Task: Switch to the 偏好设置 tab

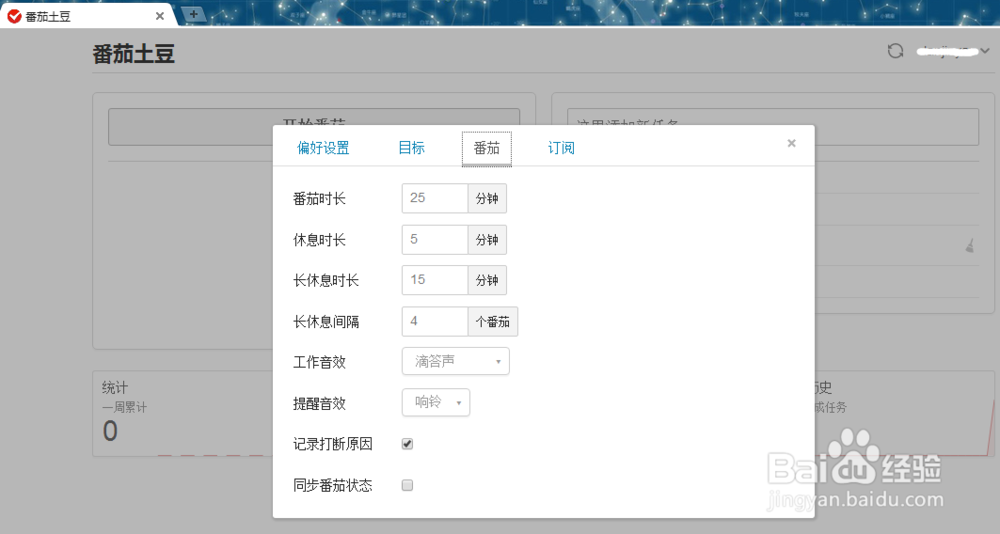Action: coord(323,148)
